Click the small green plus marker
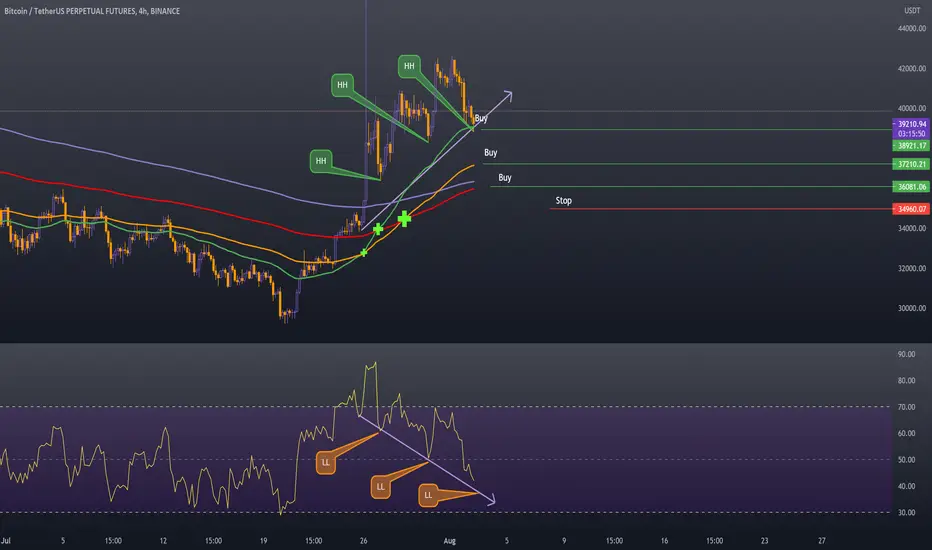The height and width of the screenshot is (550, 932). tap(364, 253)
